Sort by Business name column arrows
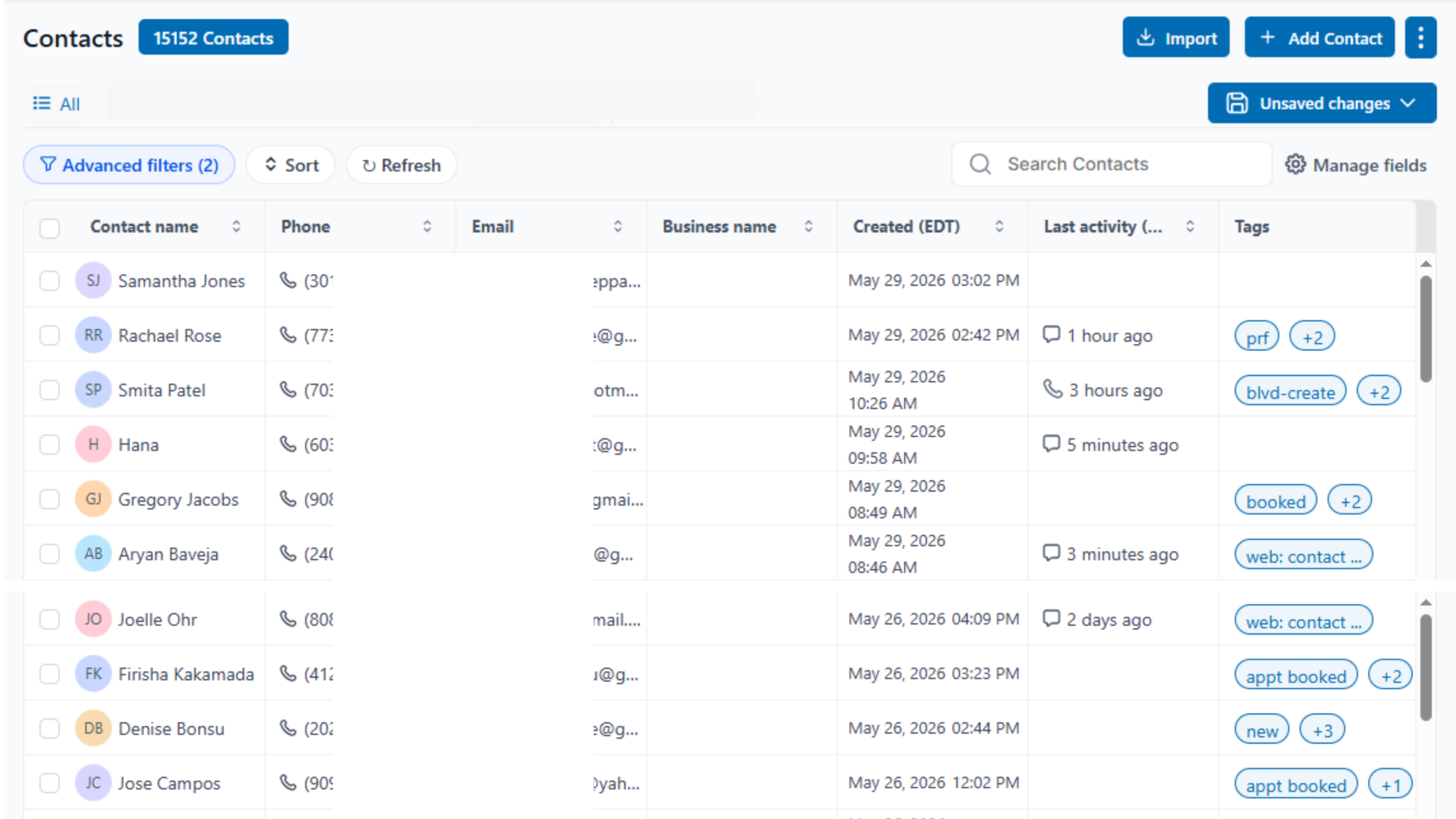This screenshot has height=819, width=1456. click(x=808, y=226)
